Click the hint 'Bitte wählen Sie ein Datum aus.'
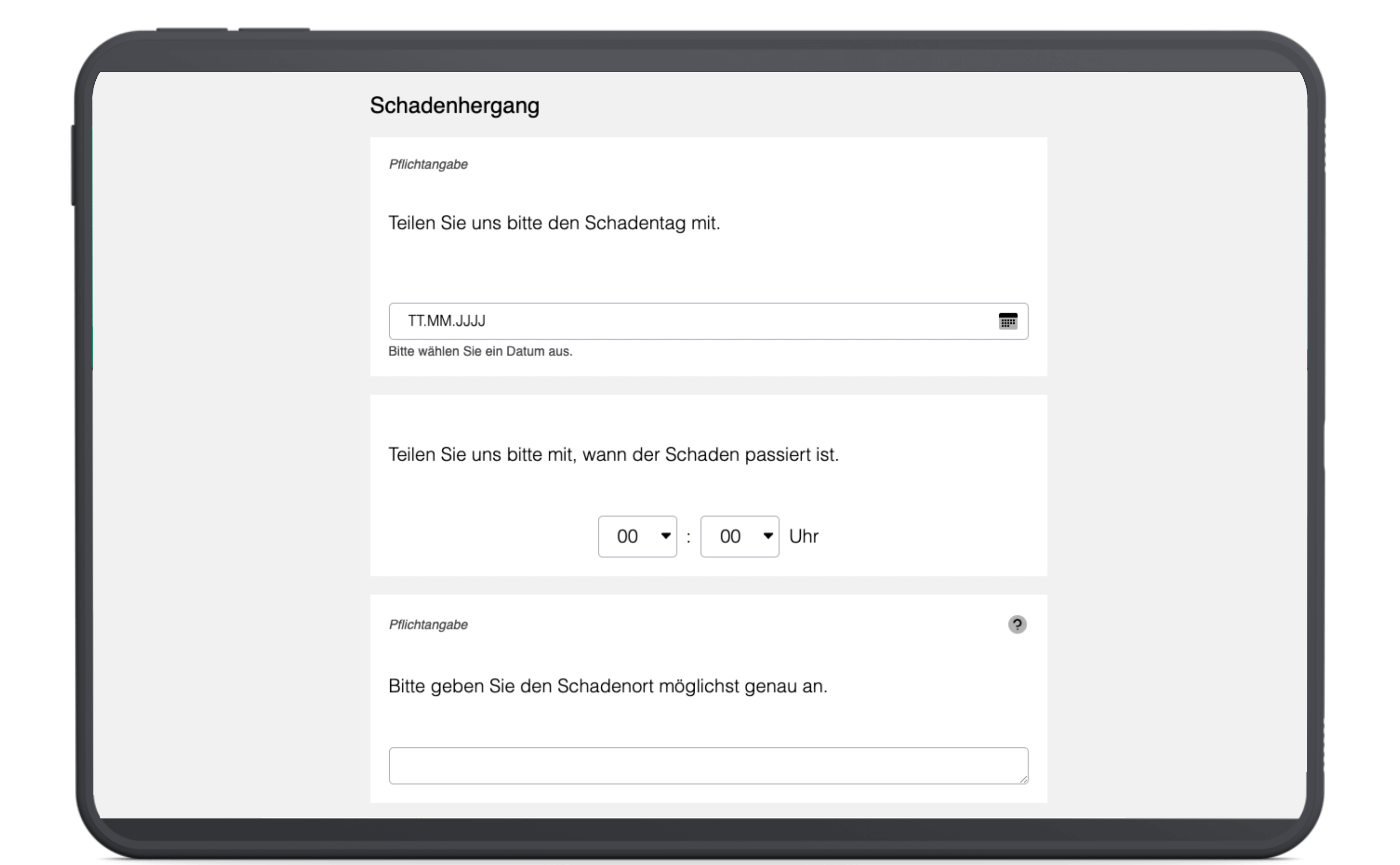This screenshot has width=1400, height=865. (480, 351)
